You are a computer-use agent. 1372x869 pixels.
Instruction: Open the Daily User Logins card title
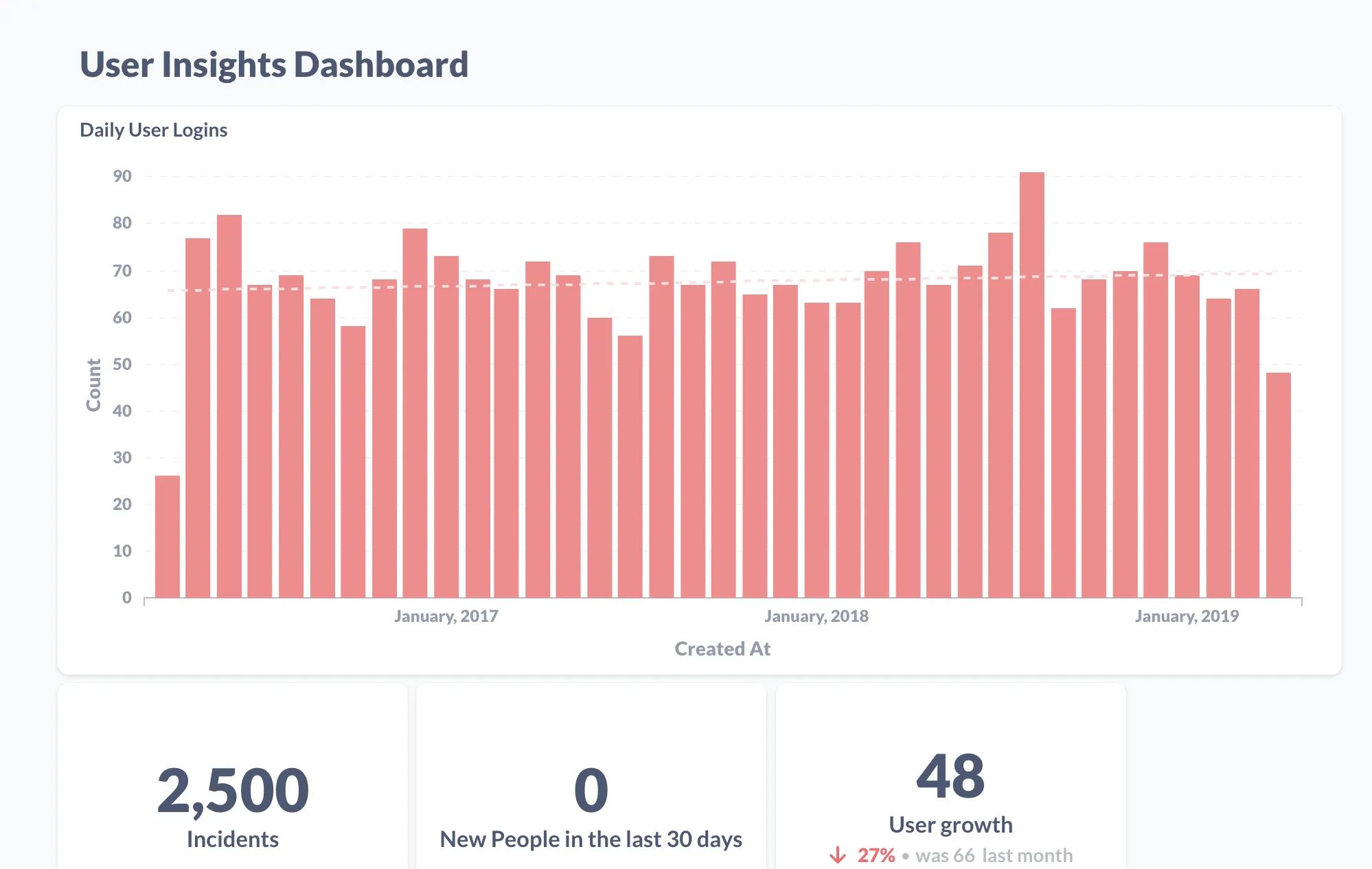click(153, 130)
